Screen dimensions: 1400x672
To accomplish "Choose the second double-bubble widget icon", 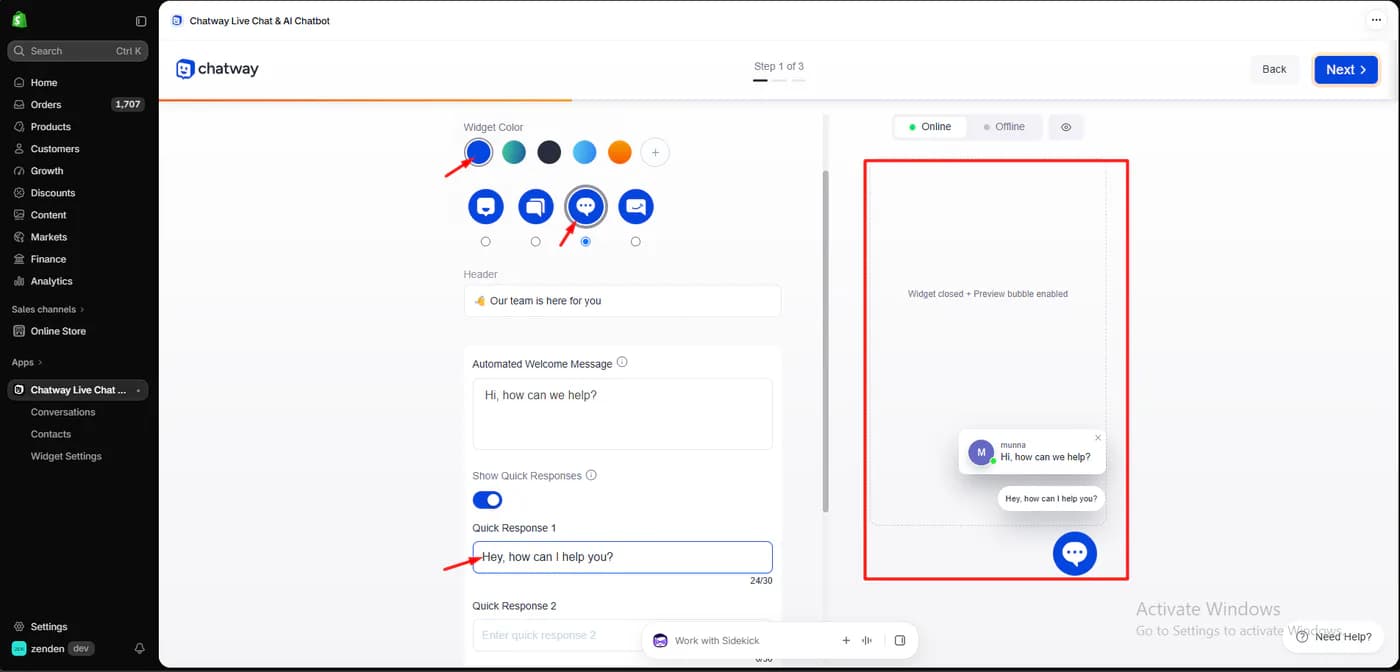I will (x=536, y=207).
